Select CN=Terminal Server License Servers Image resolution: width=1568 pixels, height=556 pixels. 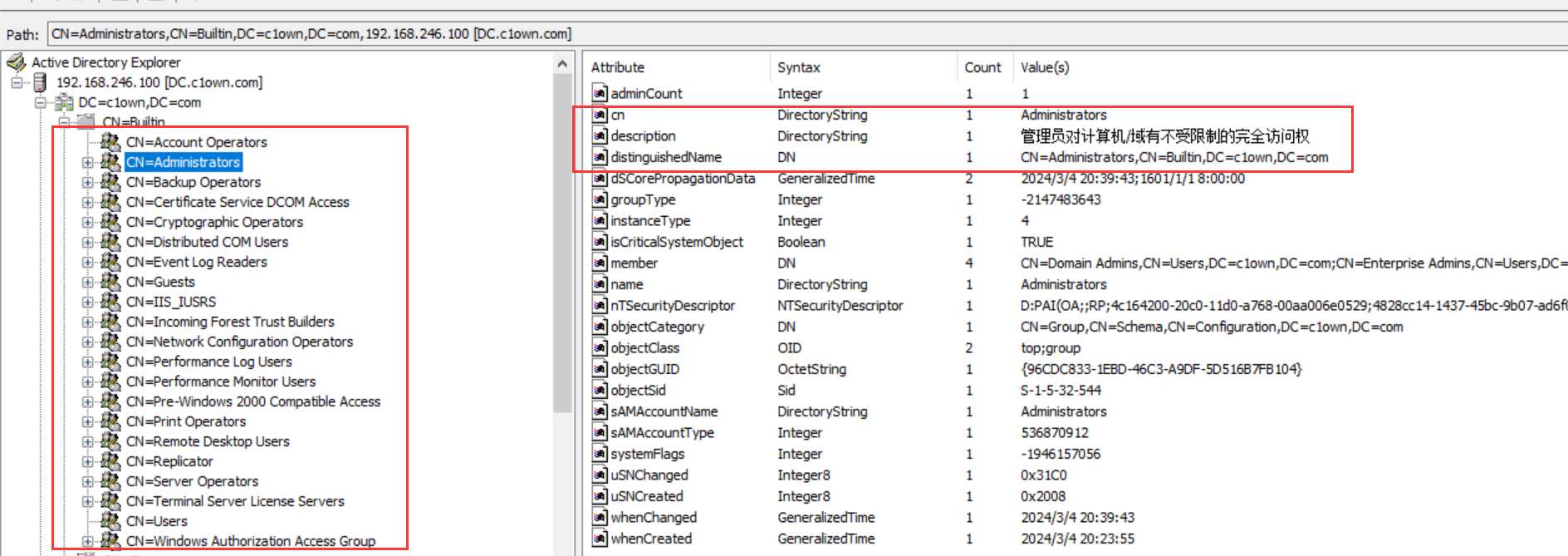[x=235, y=501]
